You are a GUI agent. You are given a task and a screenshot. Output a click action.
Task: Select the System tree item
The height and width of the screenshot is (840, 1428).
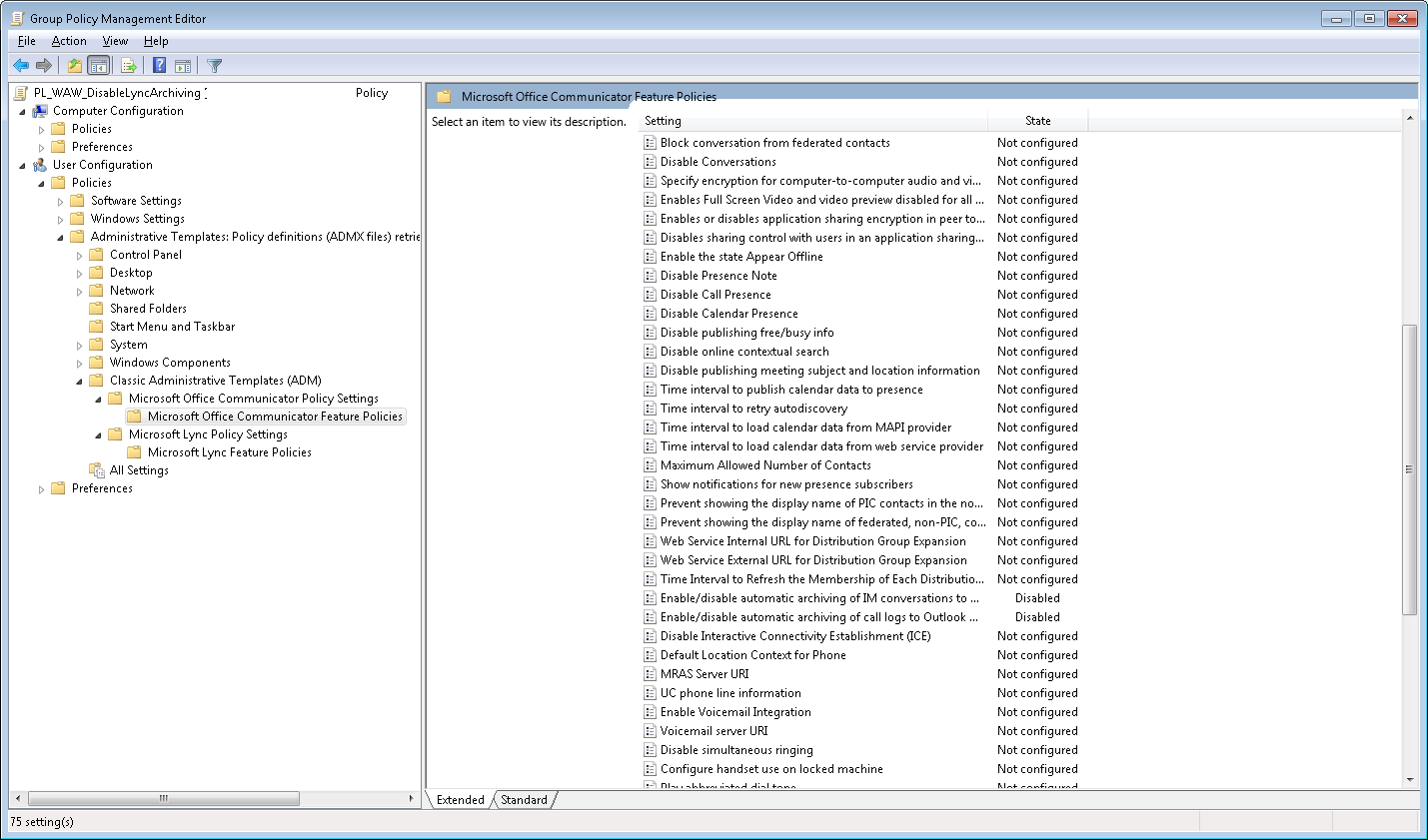click(x=129, y=345)
